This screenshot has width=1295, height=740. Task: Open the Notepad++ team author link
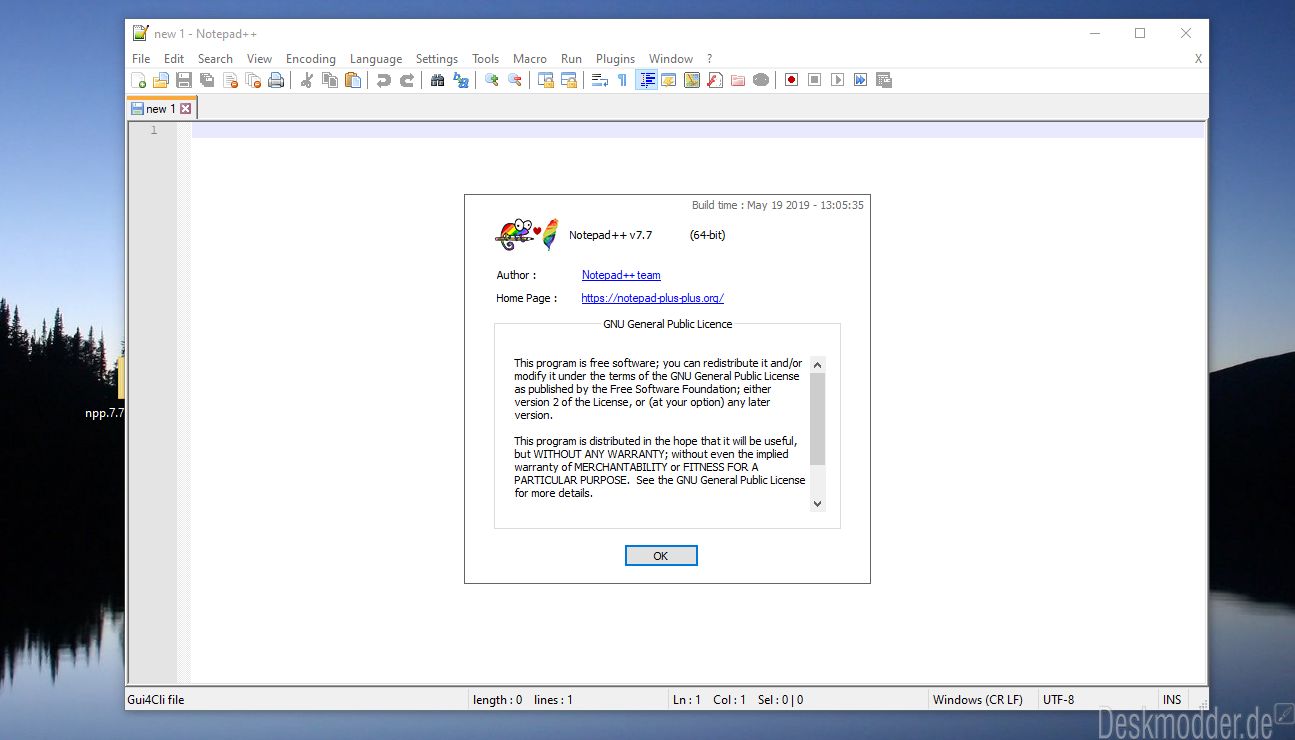coord(621,275)
